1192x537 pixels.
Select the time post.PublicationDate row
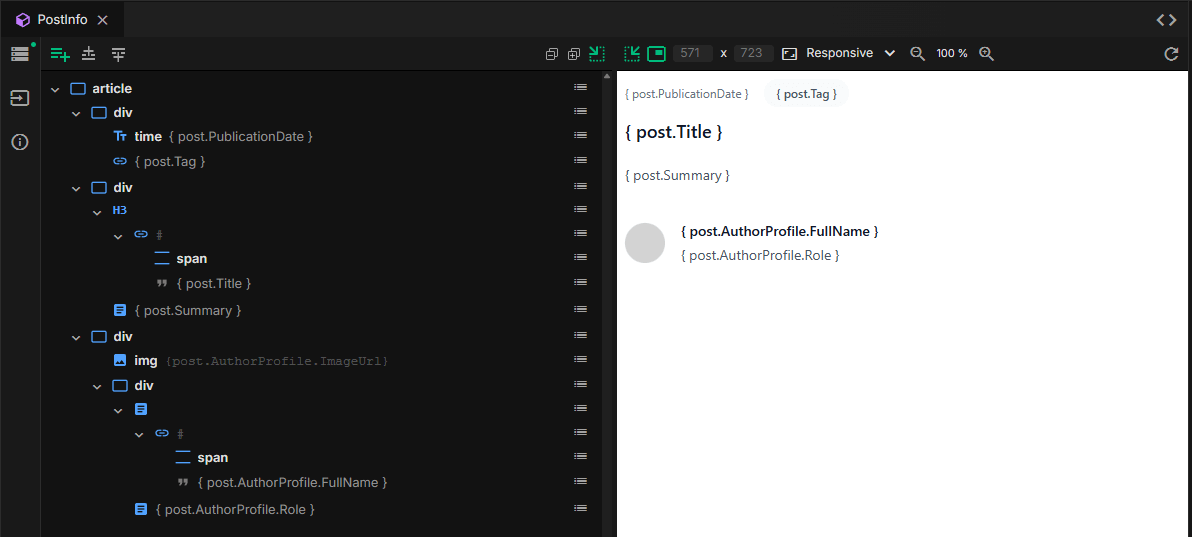(x=322, y=136)
